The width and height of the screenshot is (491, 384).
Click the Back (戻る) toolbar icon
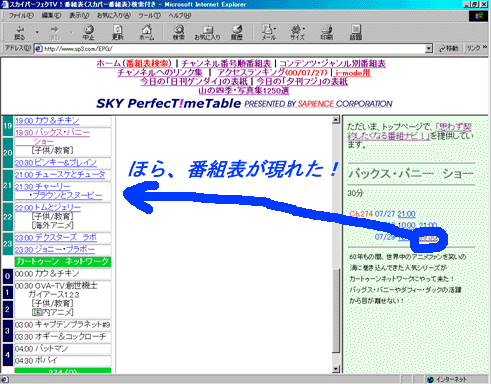20,32
